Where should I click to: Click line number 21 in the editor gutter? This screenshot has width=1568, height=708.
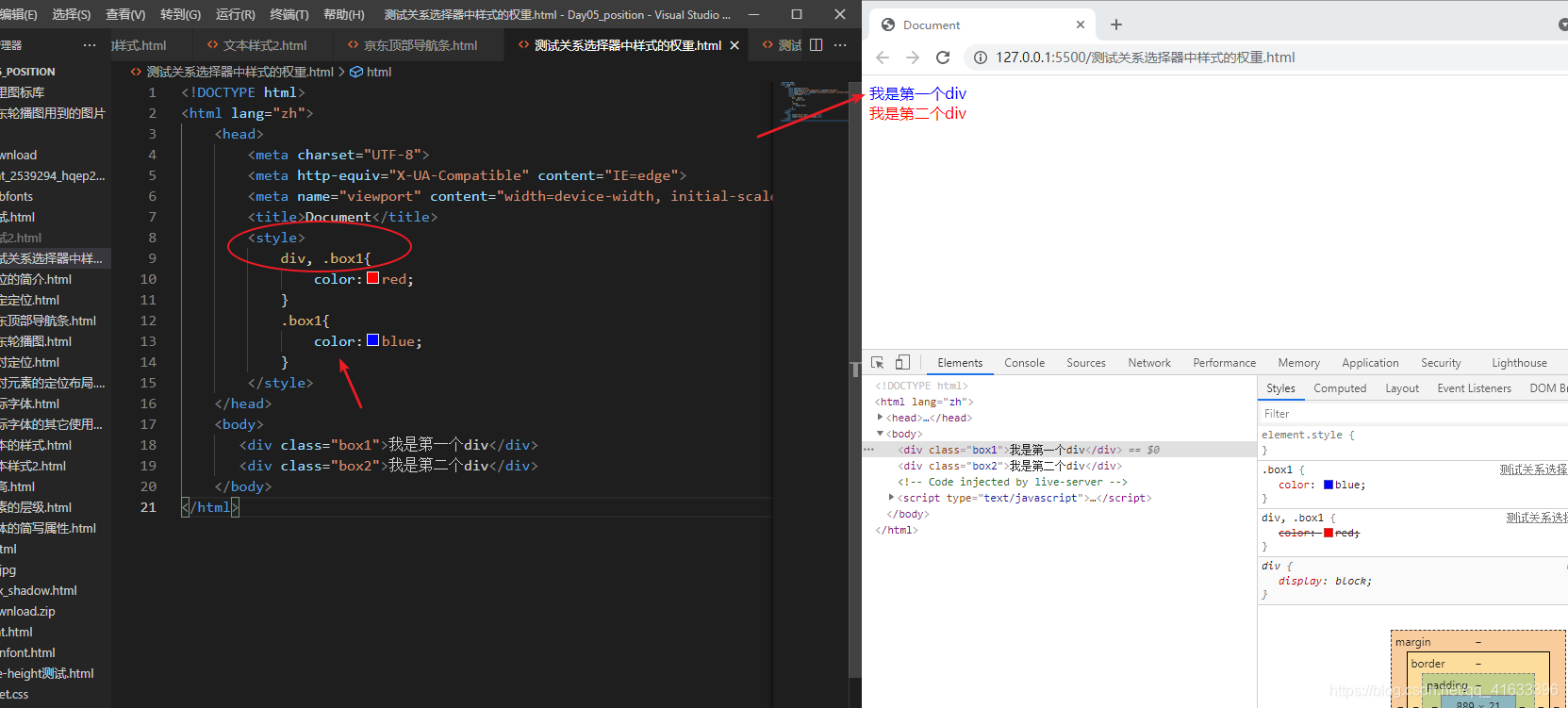tap(148, 506)
